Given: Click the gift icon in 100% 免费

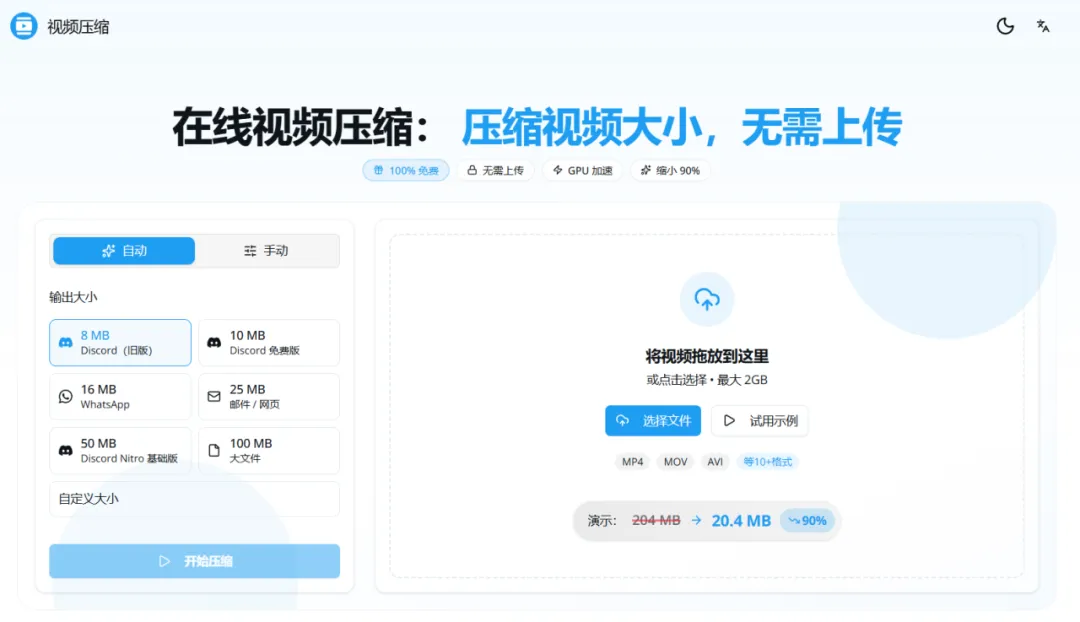Looking at the screenshot, I should point(378,170).
